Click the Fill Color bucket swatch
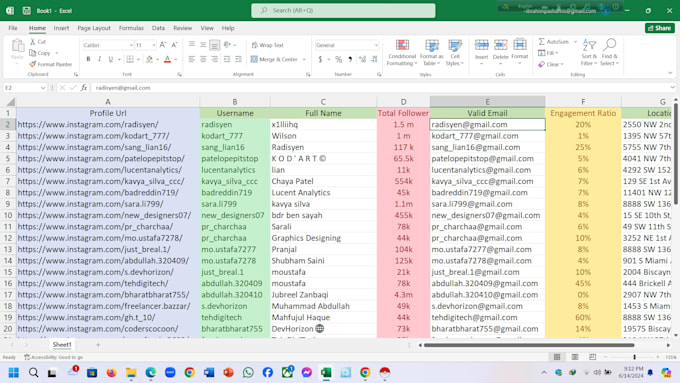Screen dimensions: 680x383 [x=149, y=59]
